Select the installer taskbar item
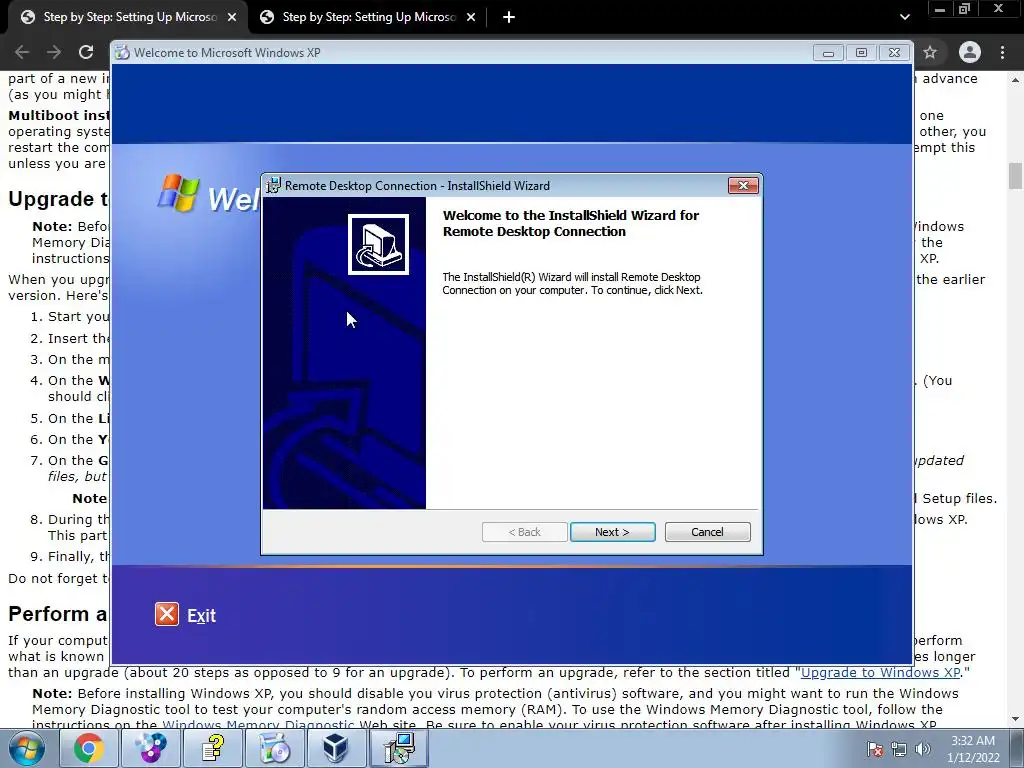Viewport: 1024px width, 768px height. 399,748
